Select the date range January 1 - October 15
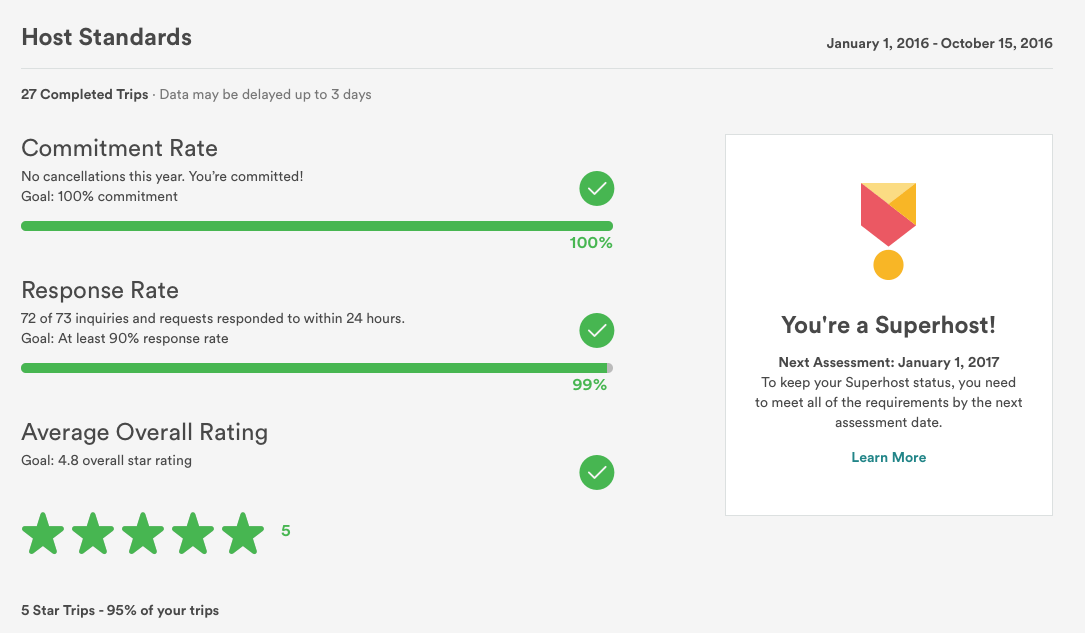This screenshot has width=1085, height=633. (939, 43)
